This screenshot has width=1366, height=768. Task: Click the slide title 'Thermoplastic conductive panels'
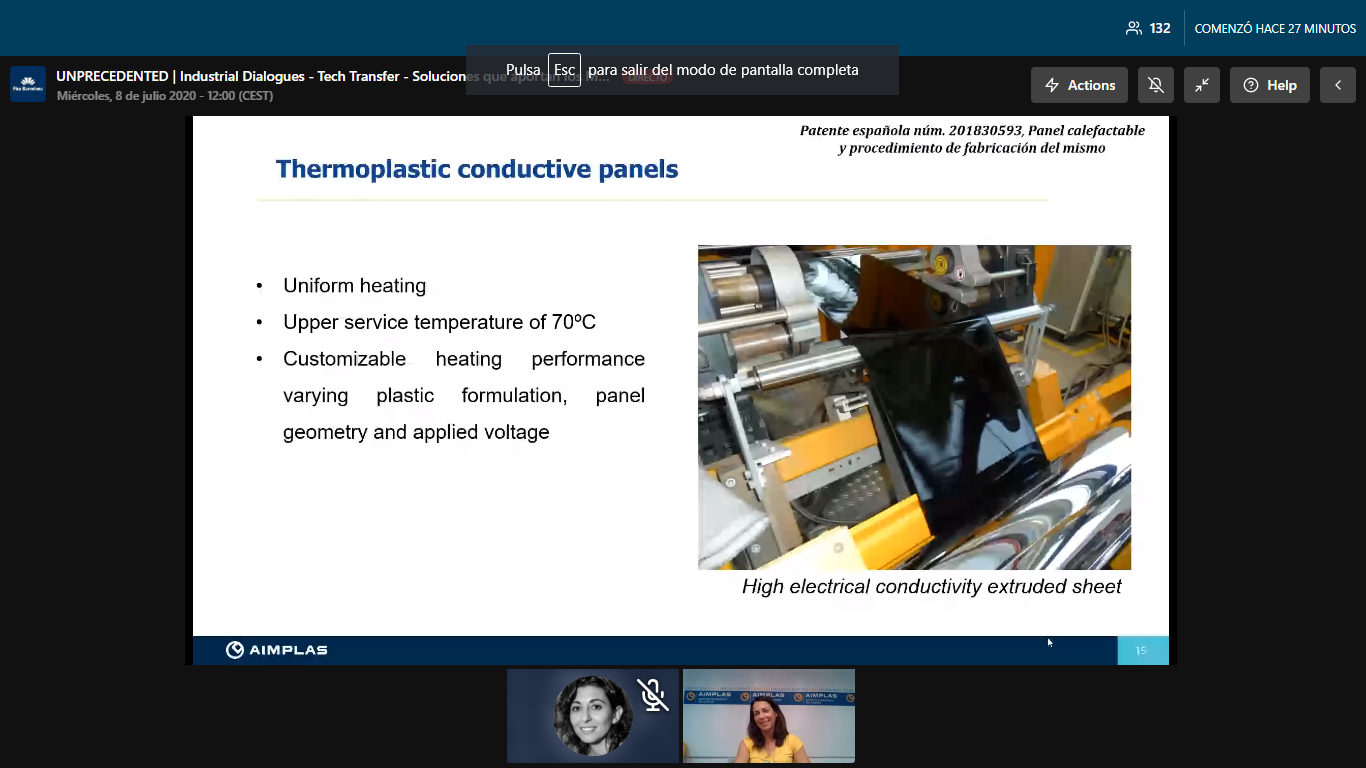[x=477, y=169]
